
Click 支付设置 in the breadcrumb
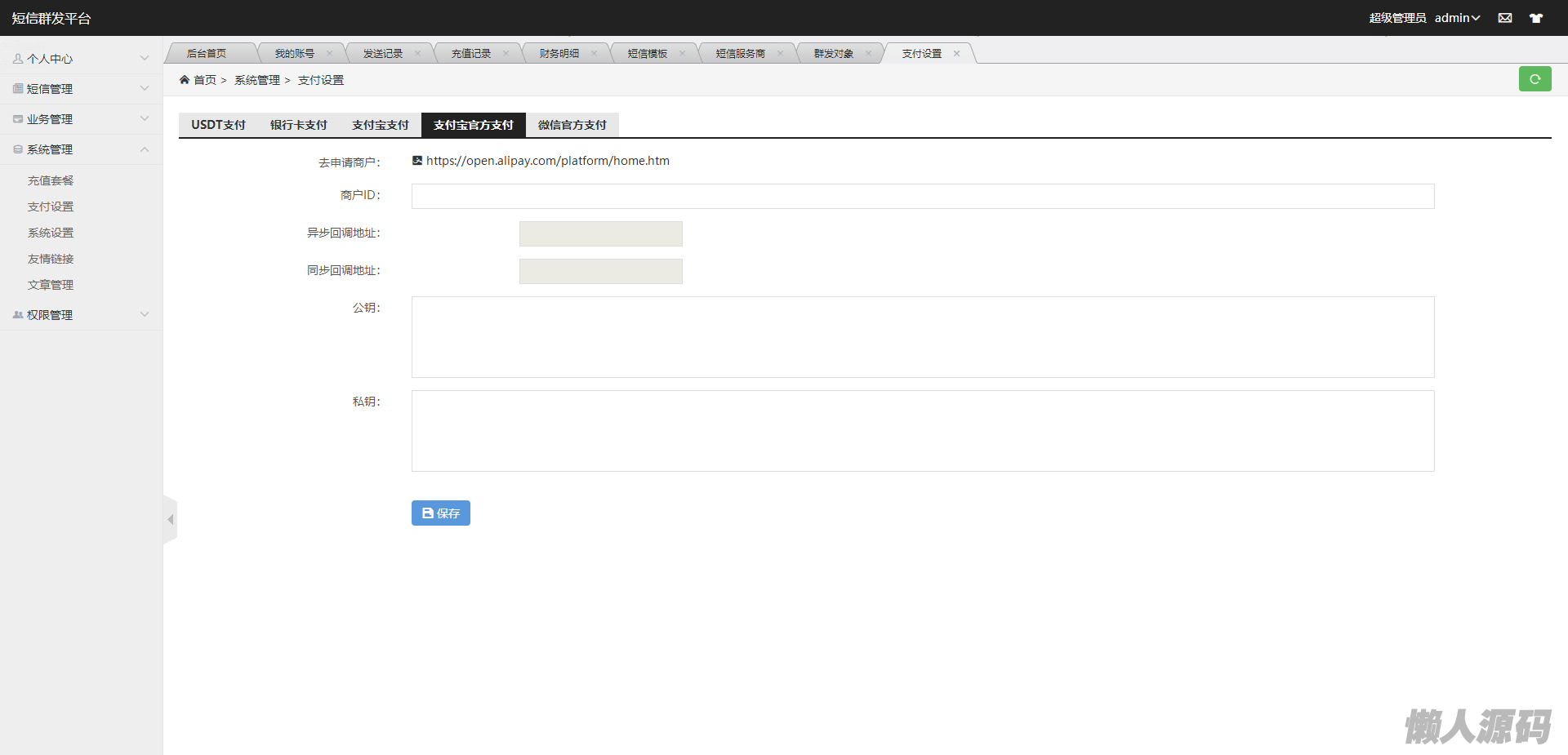tap(321, 80)
